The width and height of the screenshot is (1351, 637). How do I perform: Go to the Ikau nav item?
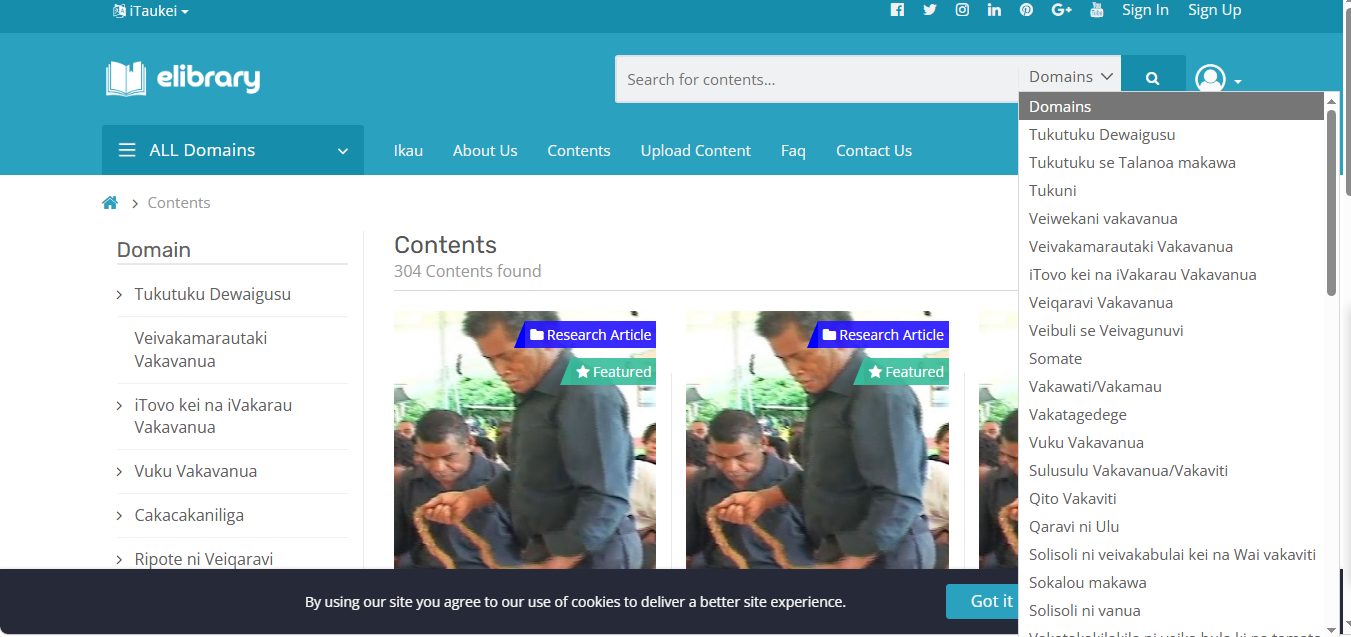coord(408,151)
